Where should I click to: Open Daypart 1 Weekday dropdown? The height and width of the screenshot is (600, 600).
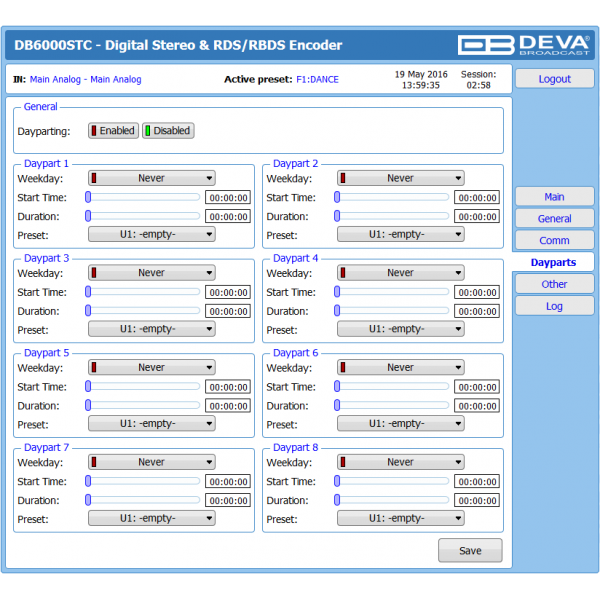[x=152, y=178]
